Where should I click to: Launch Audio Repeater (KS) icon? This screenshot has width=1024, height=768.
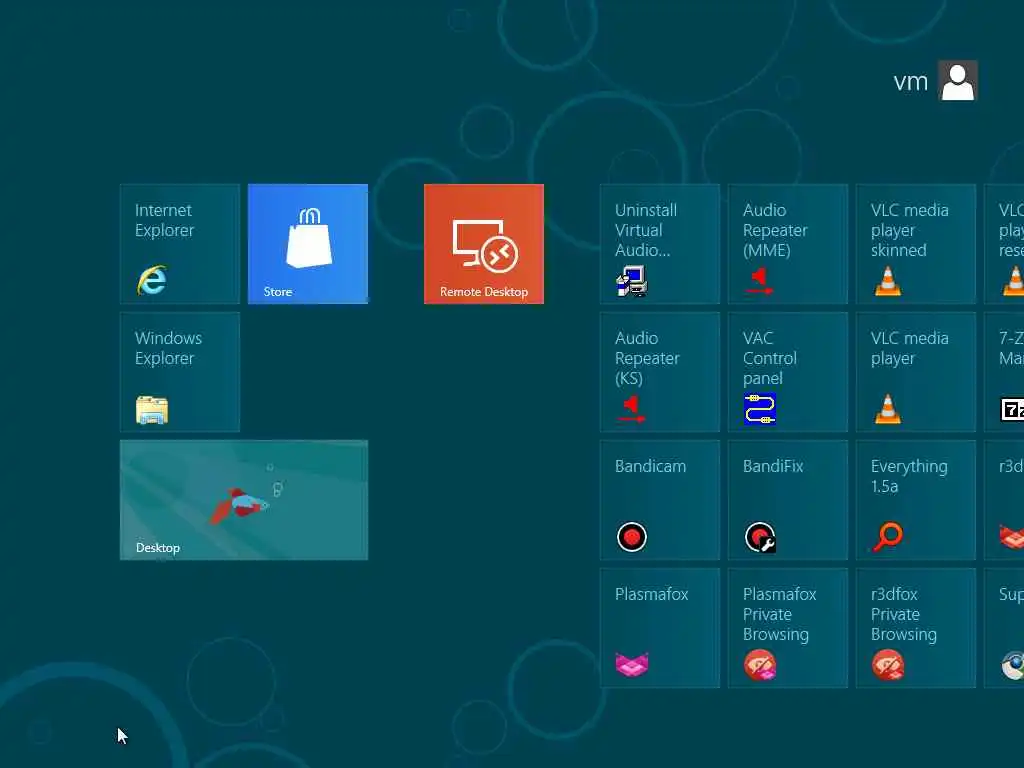632,409
